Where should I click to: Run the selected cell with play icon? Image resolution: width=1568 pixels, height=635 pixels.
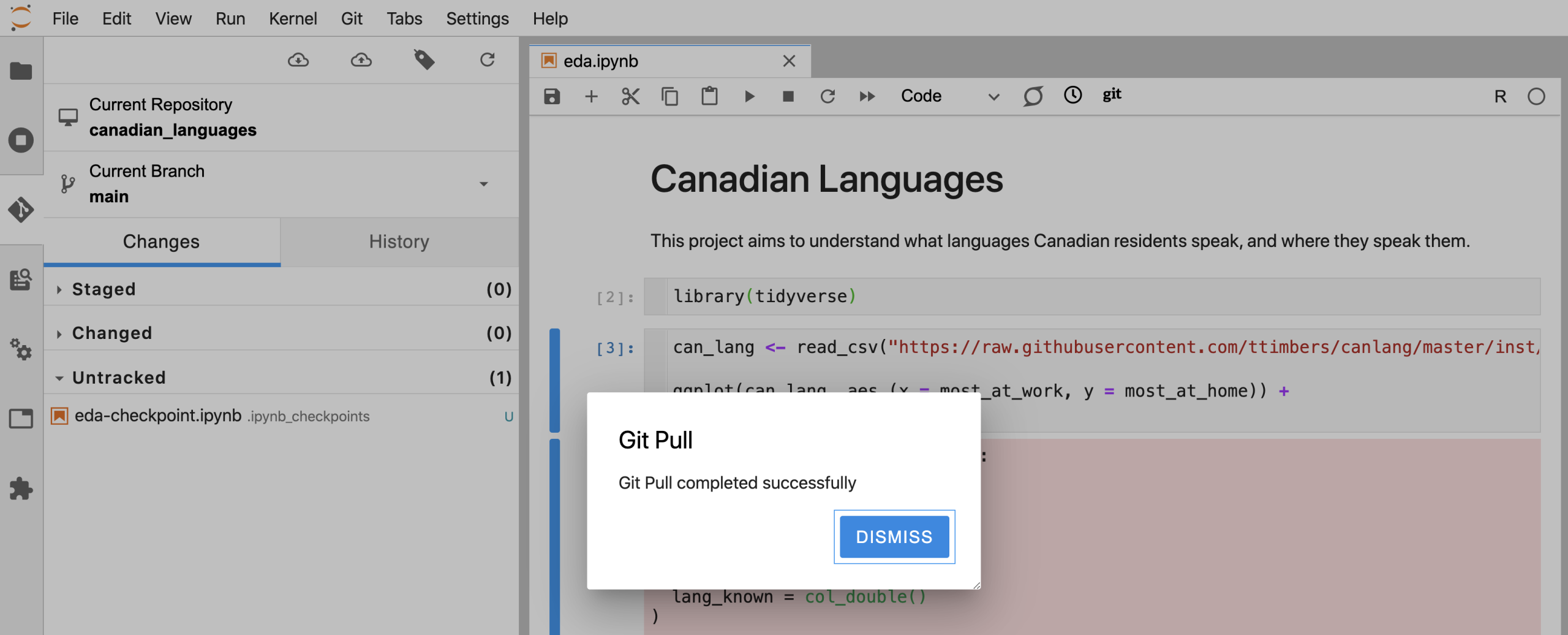point(749,96)
